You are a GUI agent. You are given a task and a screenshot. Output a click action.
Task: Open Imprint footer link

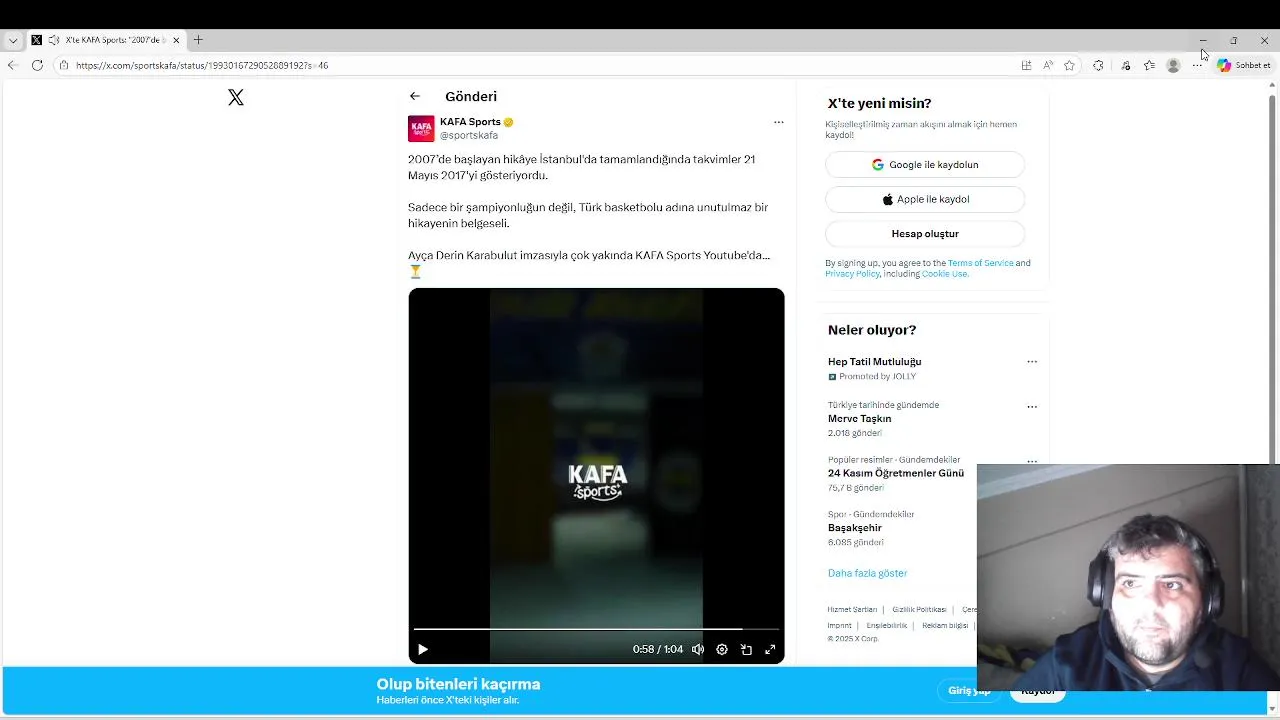coord(839,625)
